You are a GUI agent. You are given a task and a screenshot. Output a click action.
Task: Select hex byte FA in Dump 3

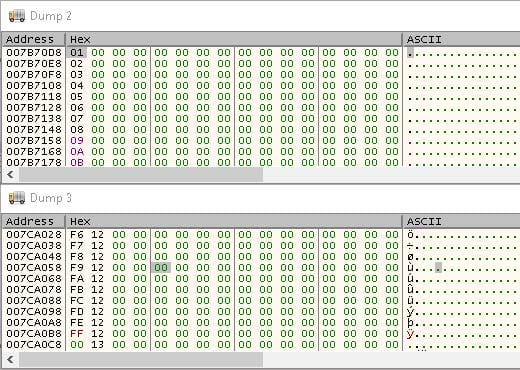(x=77, y=279)
